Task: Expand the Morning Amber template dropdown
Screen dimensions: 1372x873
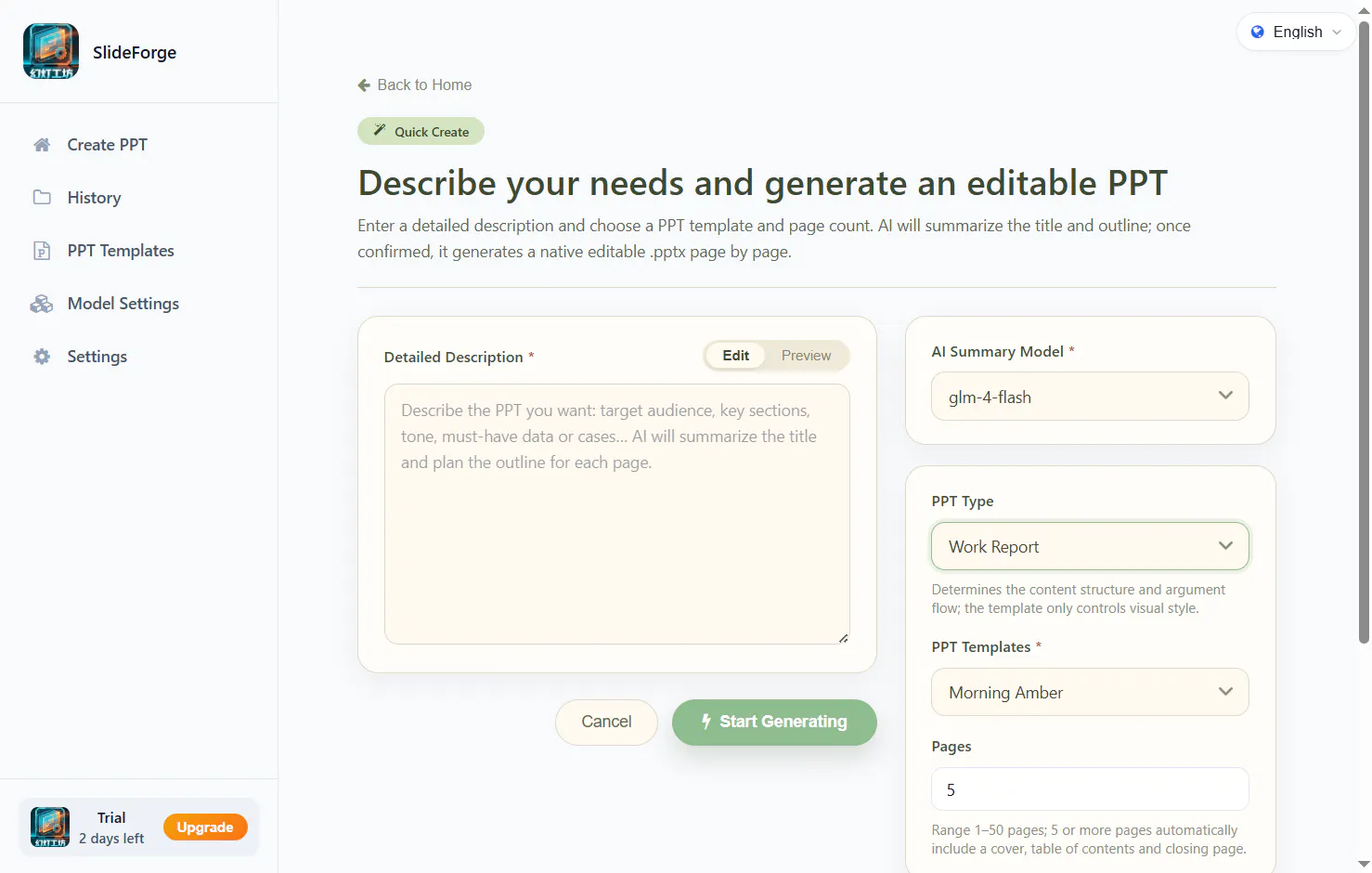Action: click(1090, 692)
